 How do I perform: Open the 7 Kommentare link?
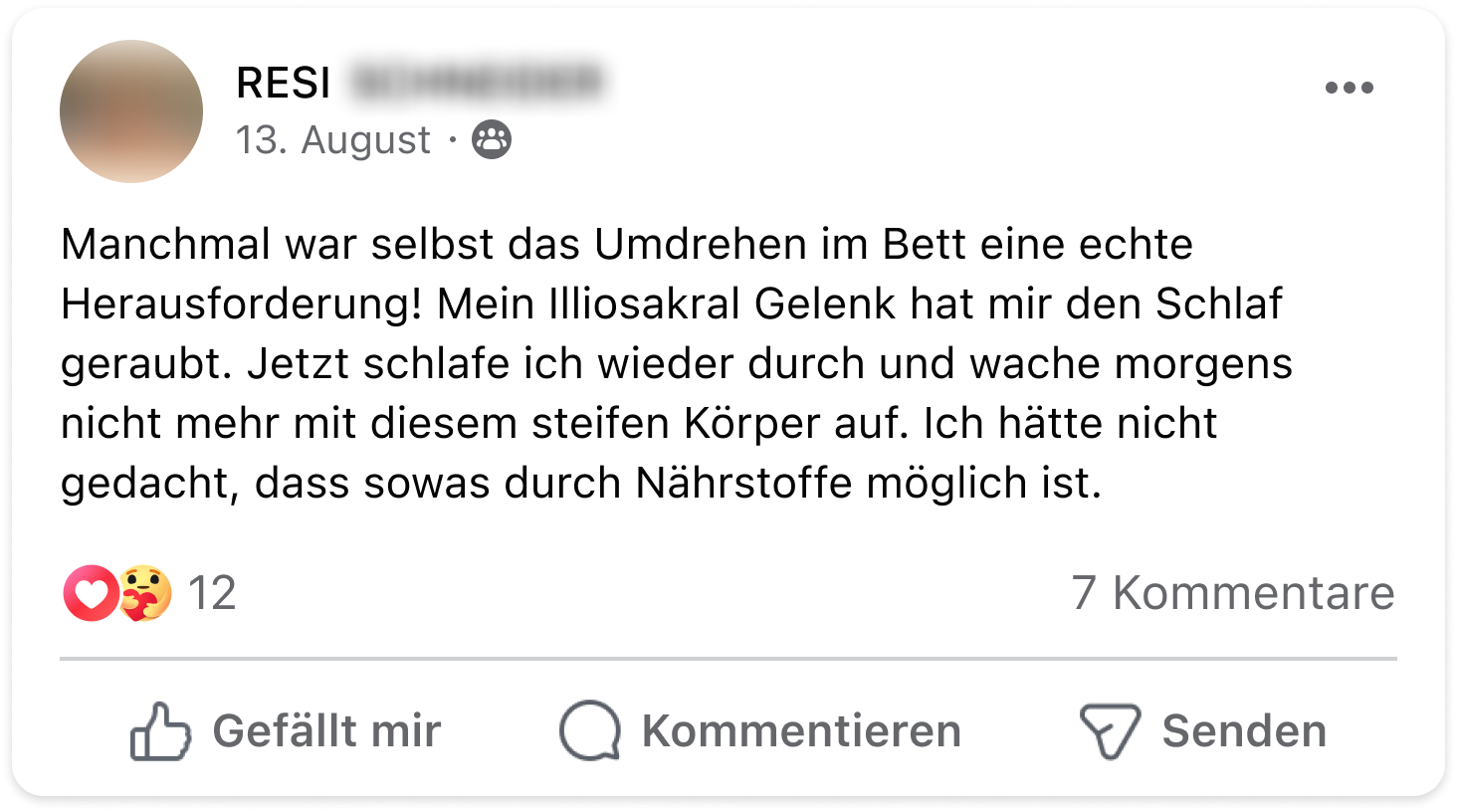point(1232,593)
